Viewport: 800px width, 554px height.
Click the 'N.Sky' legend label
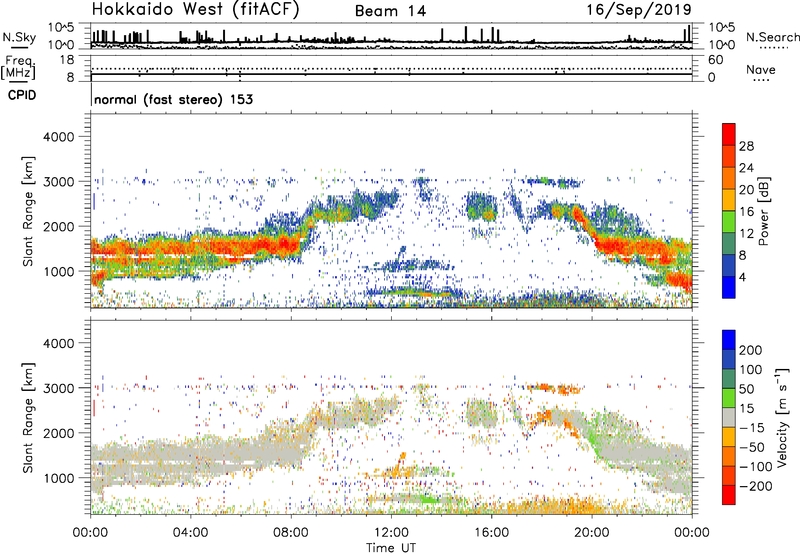pyautogui.click(x=19, y=37)
